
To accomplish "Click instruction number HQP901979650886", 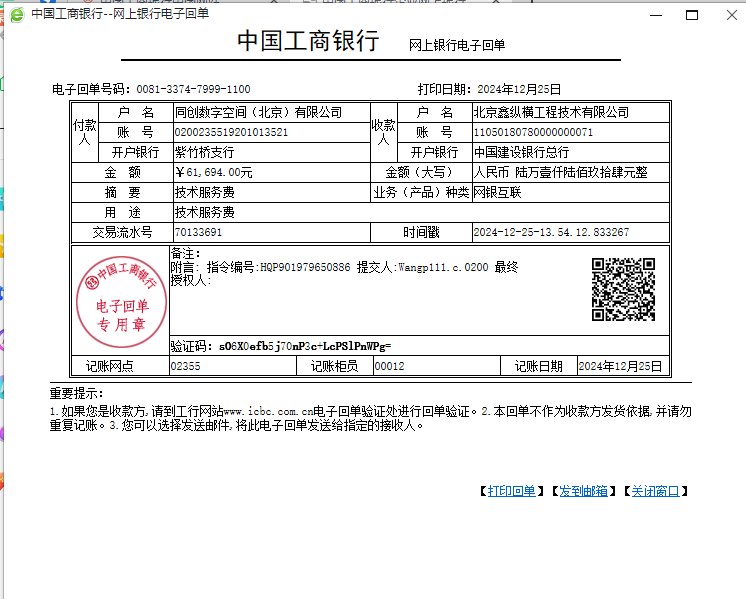I will point(305,267).
